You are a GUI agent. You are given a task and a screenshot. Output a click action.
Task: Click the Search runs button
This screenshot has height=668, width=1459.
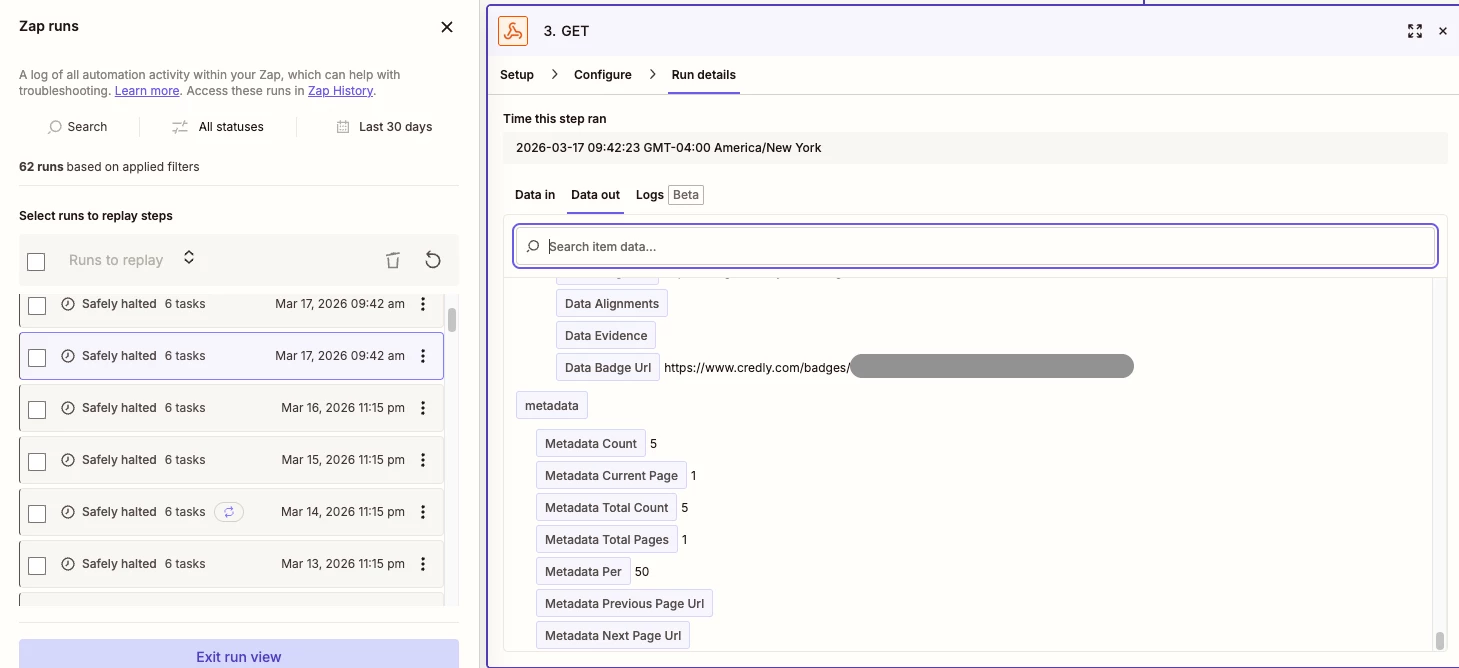[78, 127]
